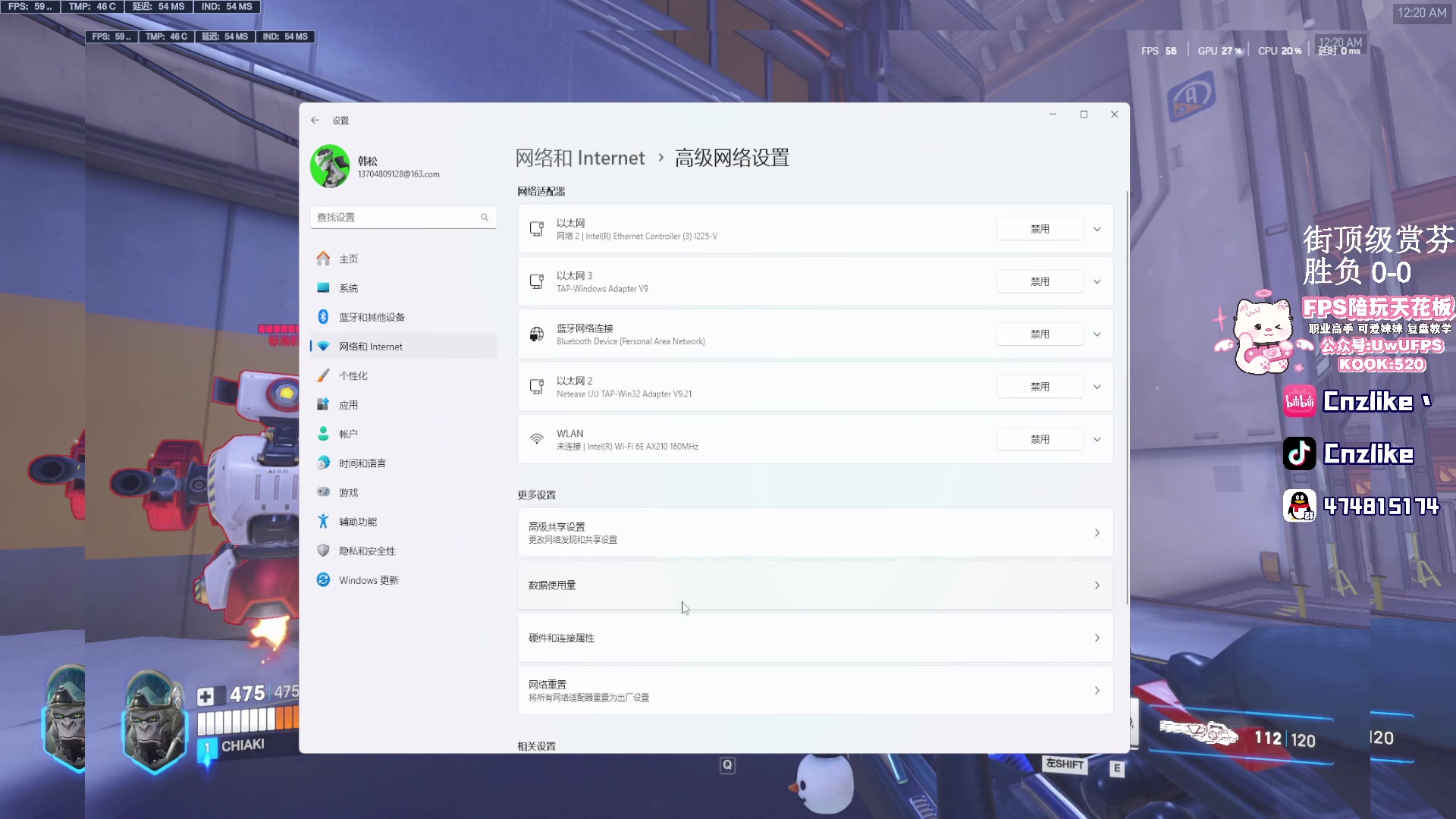Expand WLAN adapter details
This screenshot has height=819, width=1456.
tap(1097, 440)
